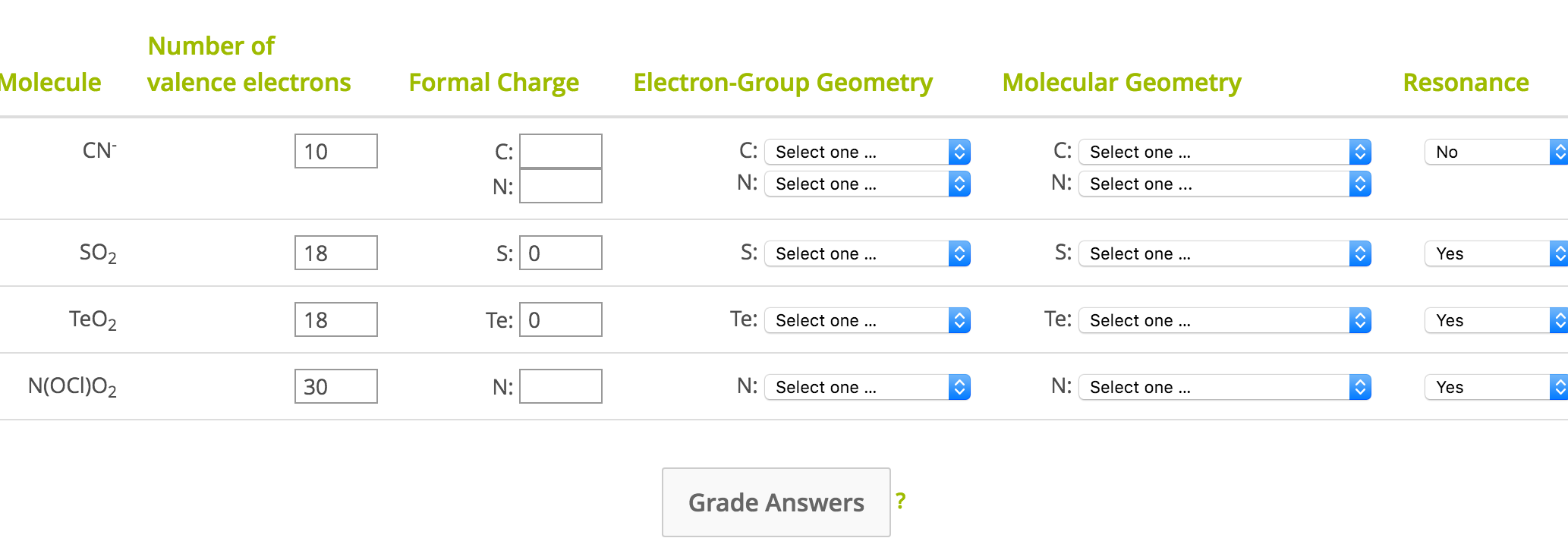Click the formal charge field for carbon in CN⁻
Screen dimensions: 1568x560
click(560, 151)
